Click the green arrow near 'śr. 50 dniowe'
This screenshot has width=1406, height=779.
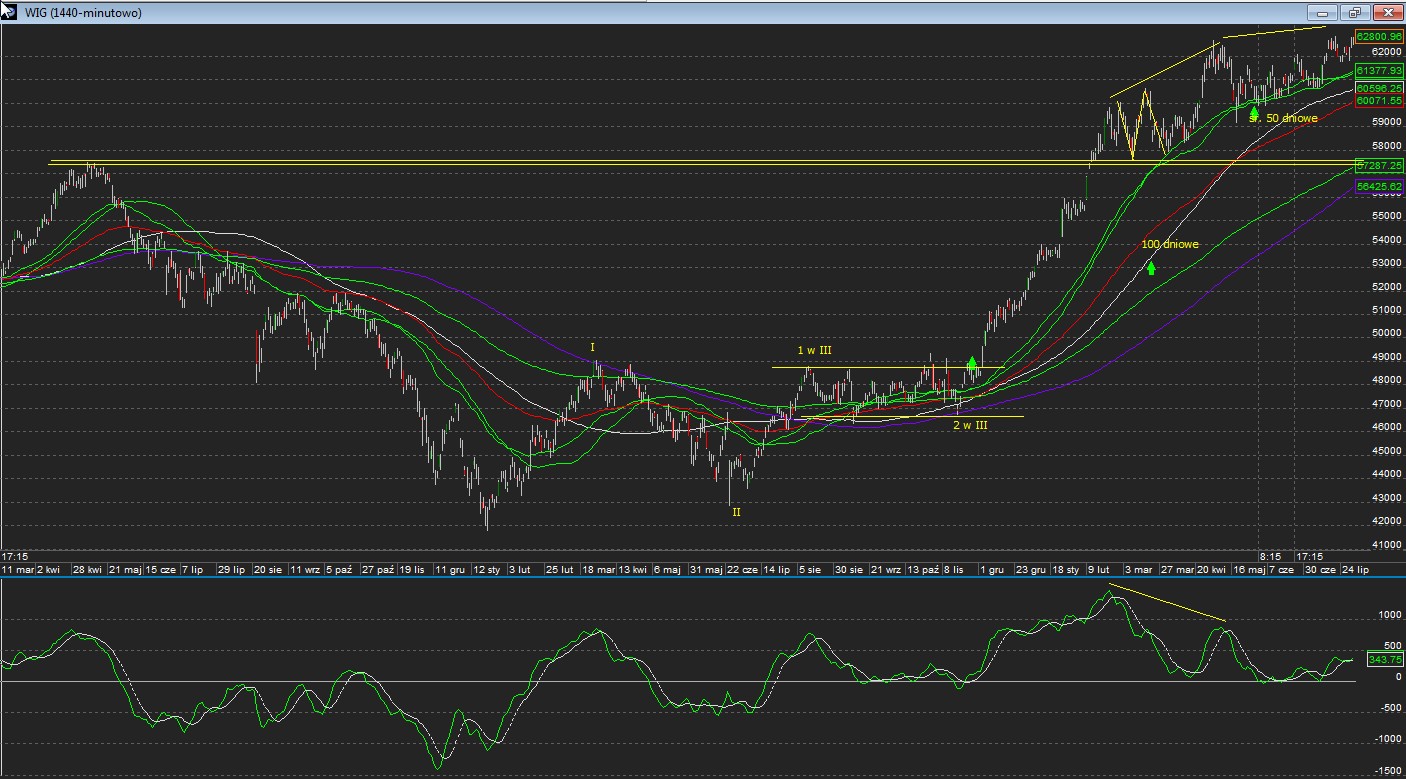coord(1254,115)
